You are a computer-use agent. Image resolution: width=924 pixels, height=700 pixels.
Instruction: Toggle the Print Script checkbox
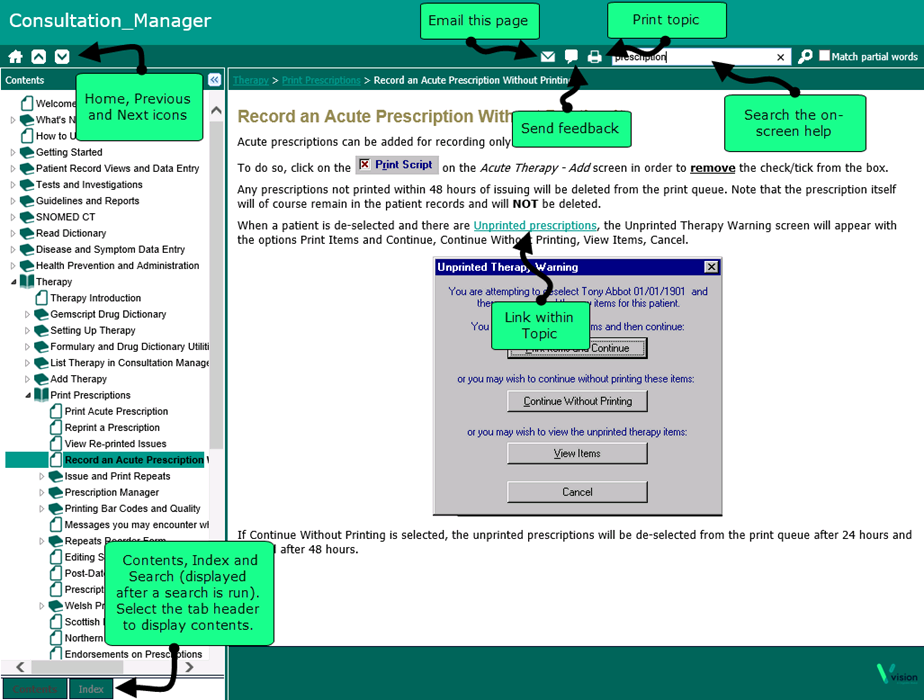coord(364,165)
